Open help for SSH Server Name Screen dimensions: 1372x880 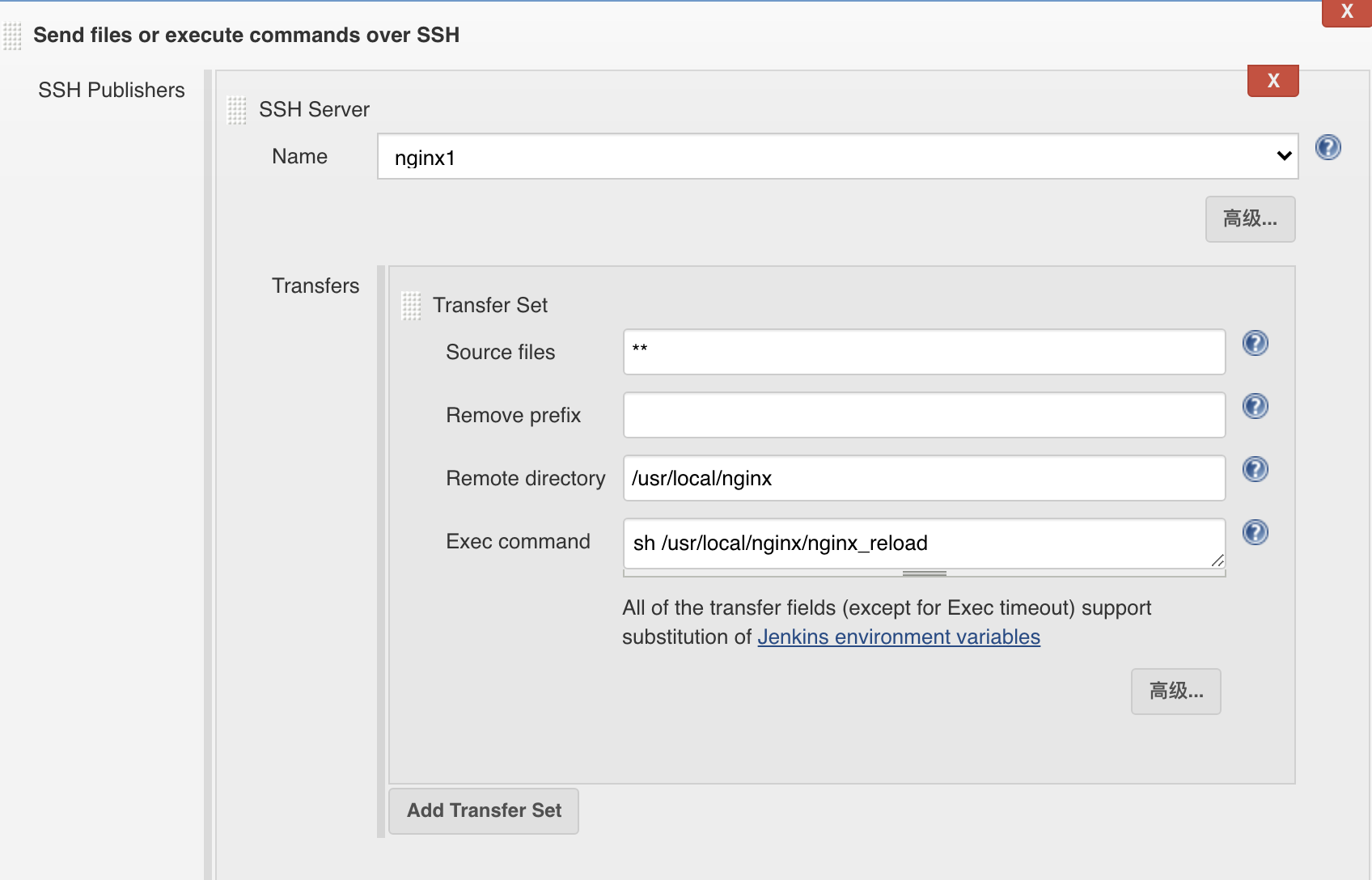pyautogui.click(x=1328, y=147)
